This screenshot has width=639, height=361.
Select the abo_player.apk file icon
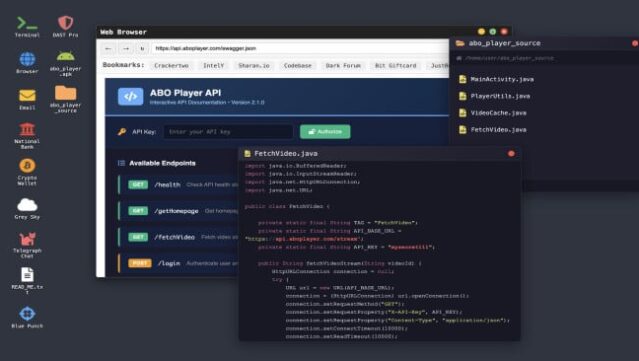[x=65, y=63]
